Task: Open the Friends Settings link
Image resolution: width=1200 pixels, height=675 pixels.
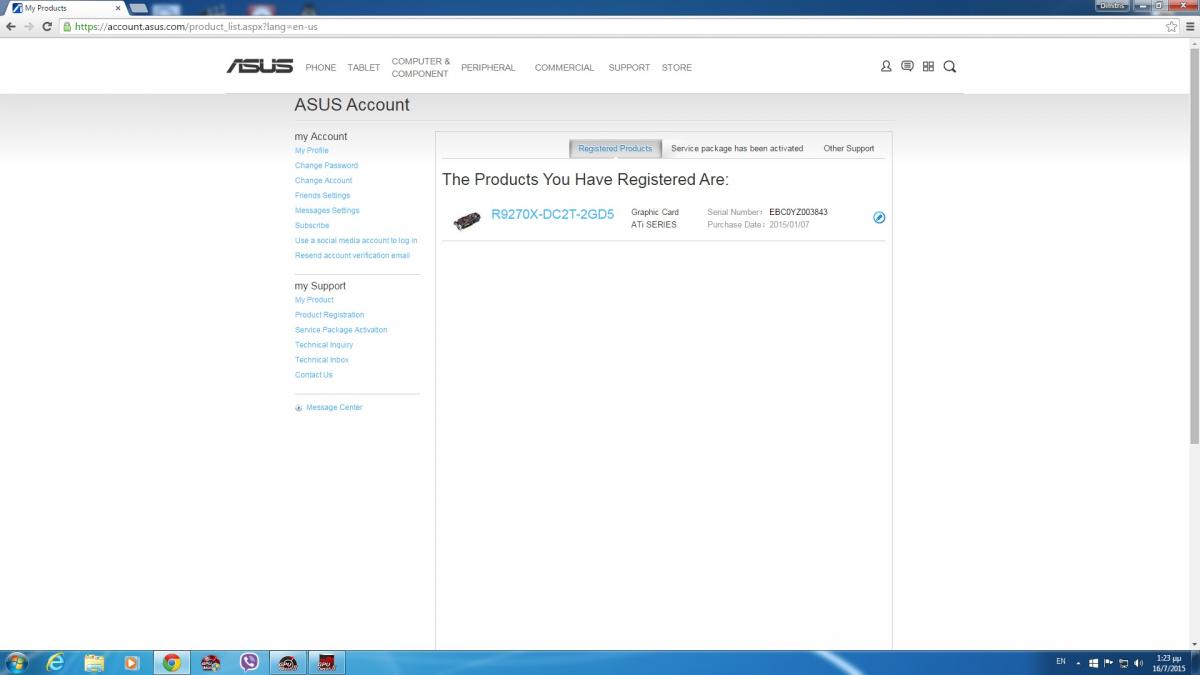Action: tap(322, 196)
